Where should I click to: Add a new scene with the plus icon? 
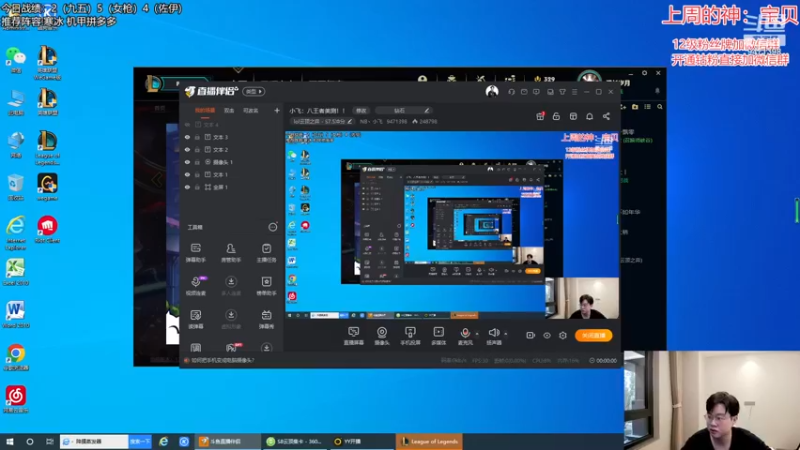tap(277, 110)
